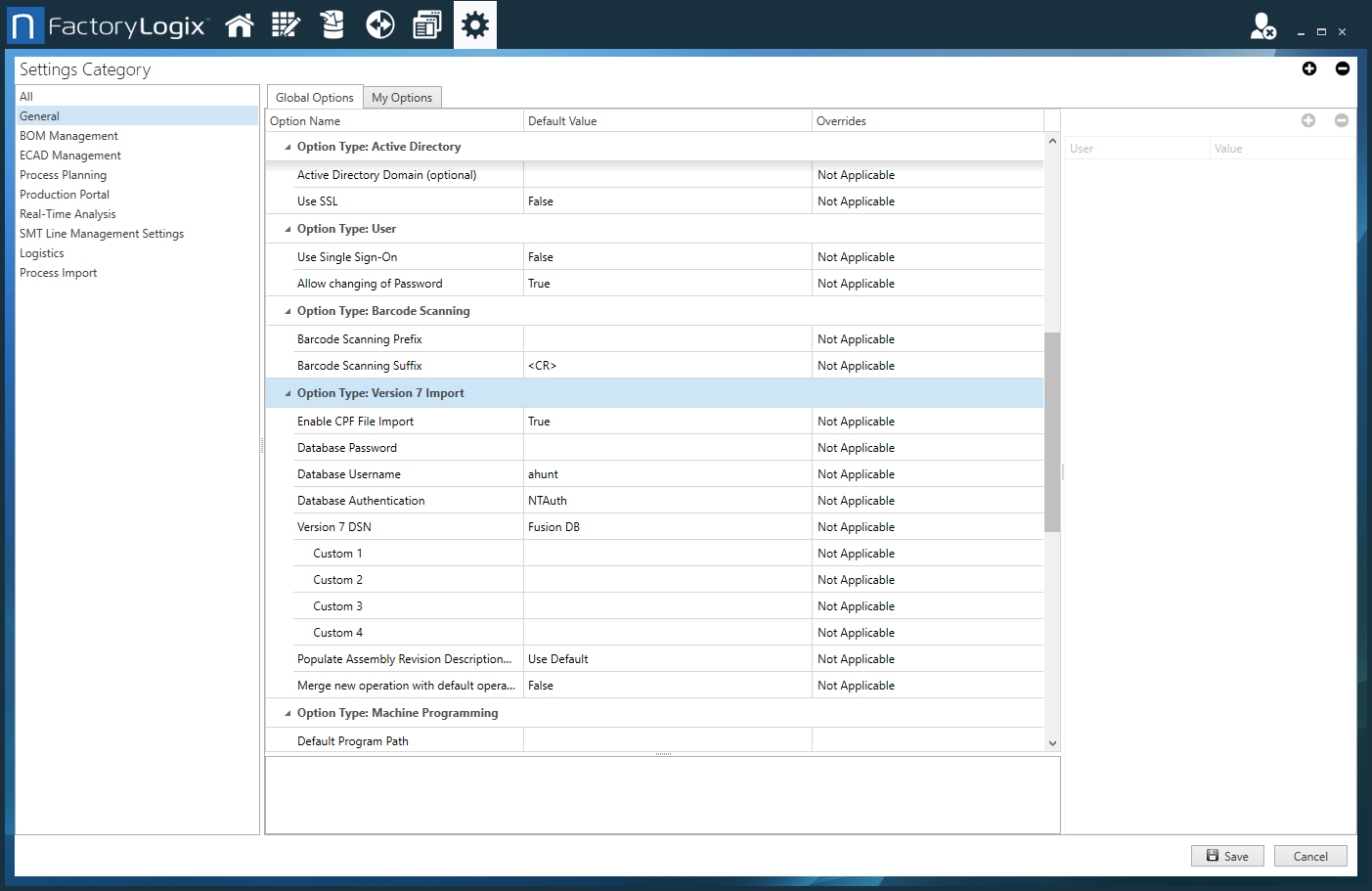Click the user log-off icon
This screenshot has height=891, width=1372.
(x=1262, y=26)
